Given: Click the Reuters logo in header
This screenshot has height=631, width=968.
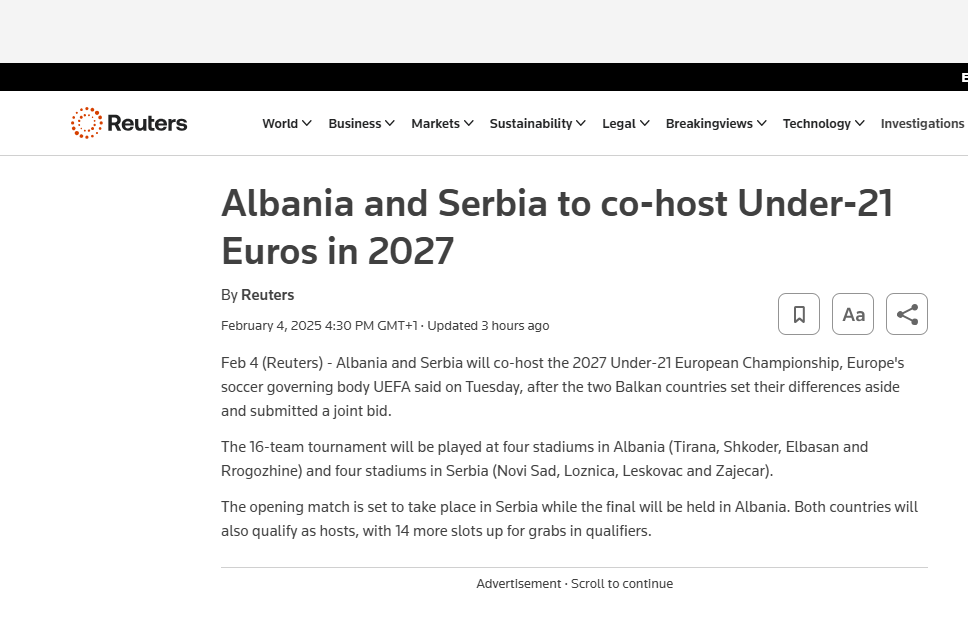Looking at the screenshot, I should pyautogui.click(x=129, y=123).
